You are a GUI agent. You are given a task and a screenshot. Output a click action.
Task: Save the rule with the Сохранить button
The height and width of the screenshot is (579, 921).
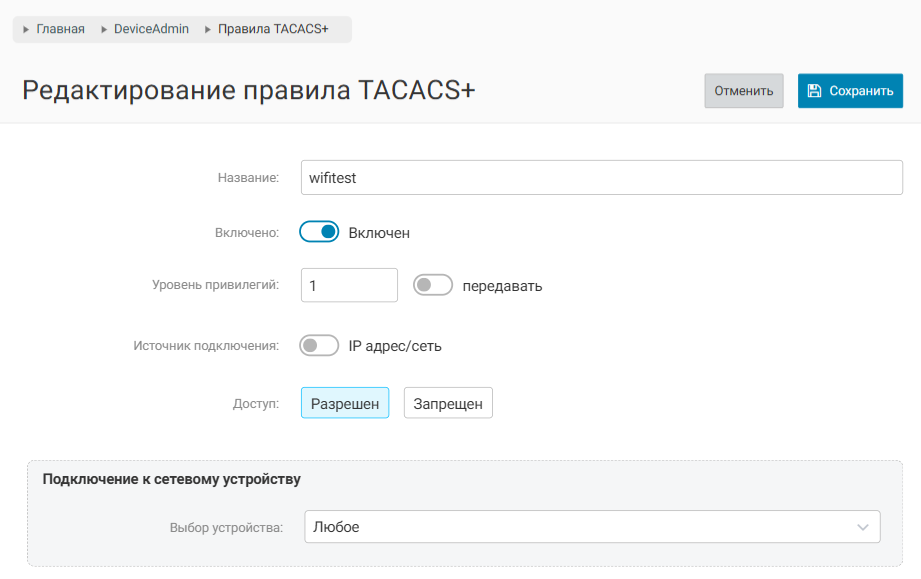tap(850, 91)
